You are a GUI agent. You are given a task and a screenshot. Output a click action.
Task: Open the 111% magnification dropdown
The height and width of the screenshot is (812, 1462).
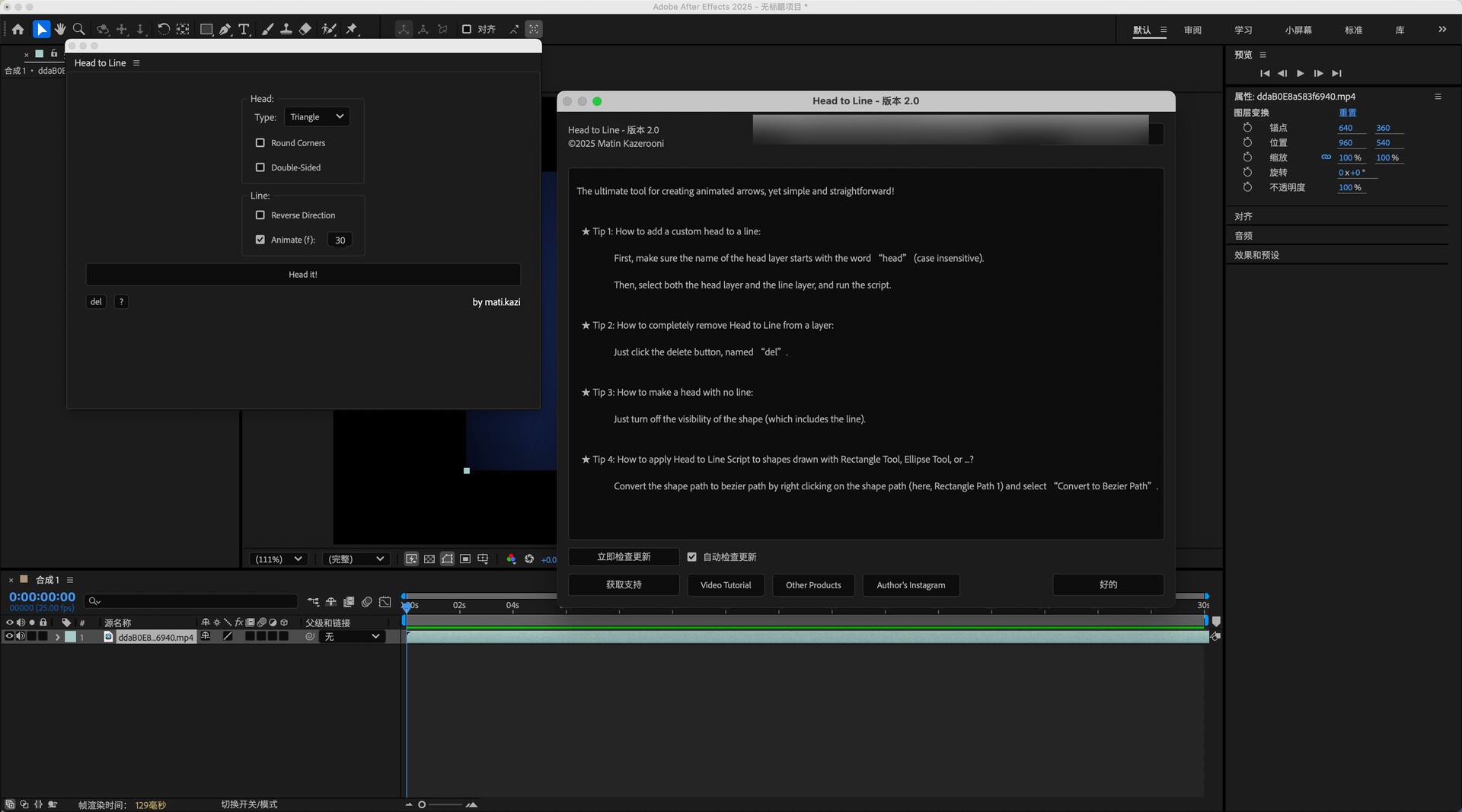click(278, 559)
